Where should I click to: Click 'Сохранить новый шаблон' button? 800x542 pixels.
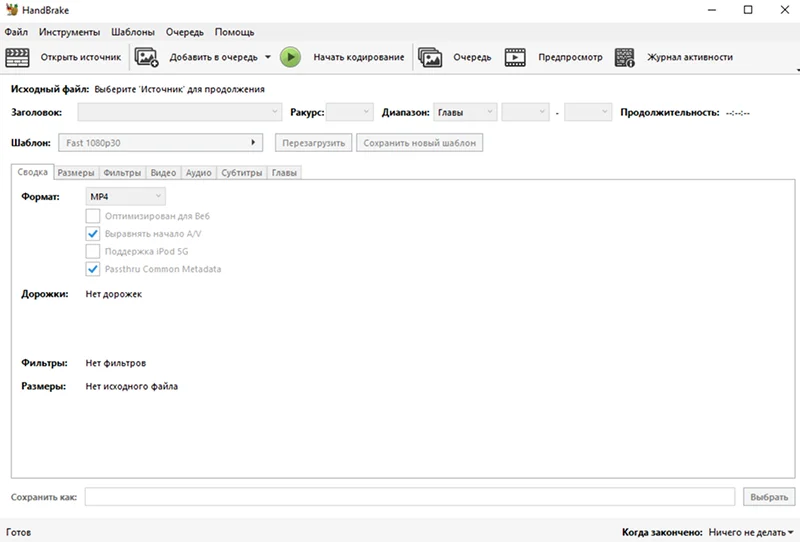[419, 143]
